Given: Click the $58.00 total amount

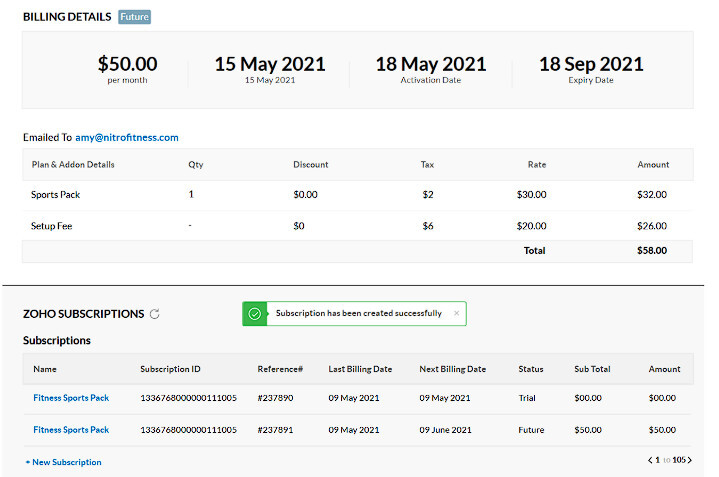Looking at the screenshot, I should point(652,250).
